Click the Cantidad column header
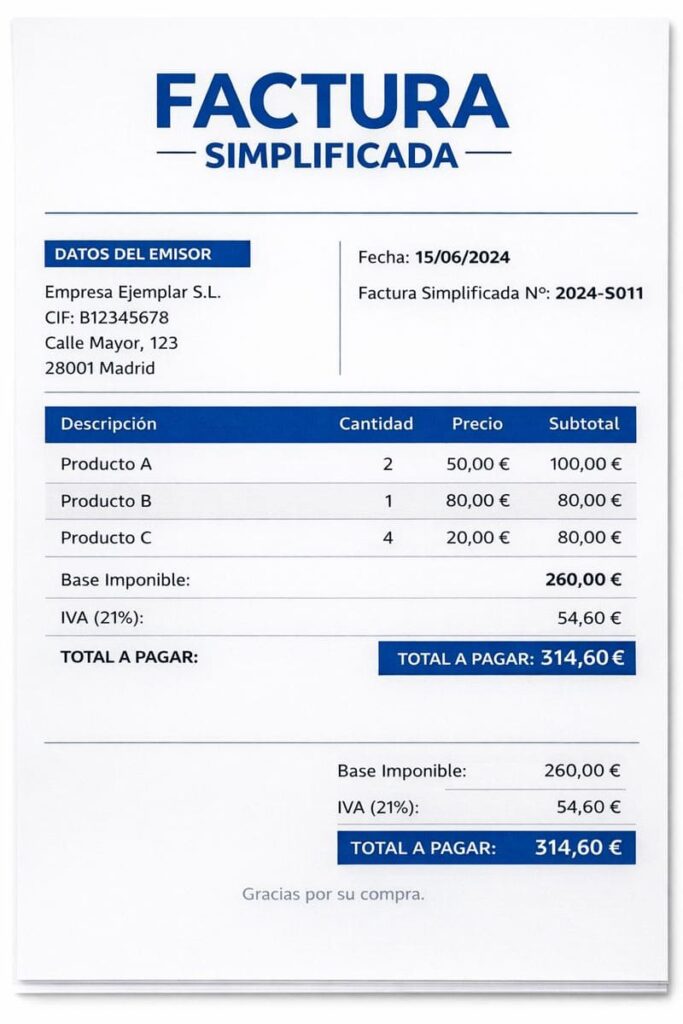This screenshot has height=1024, width=683. coord(376,424)
